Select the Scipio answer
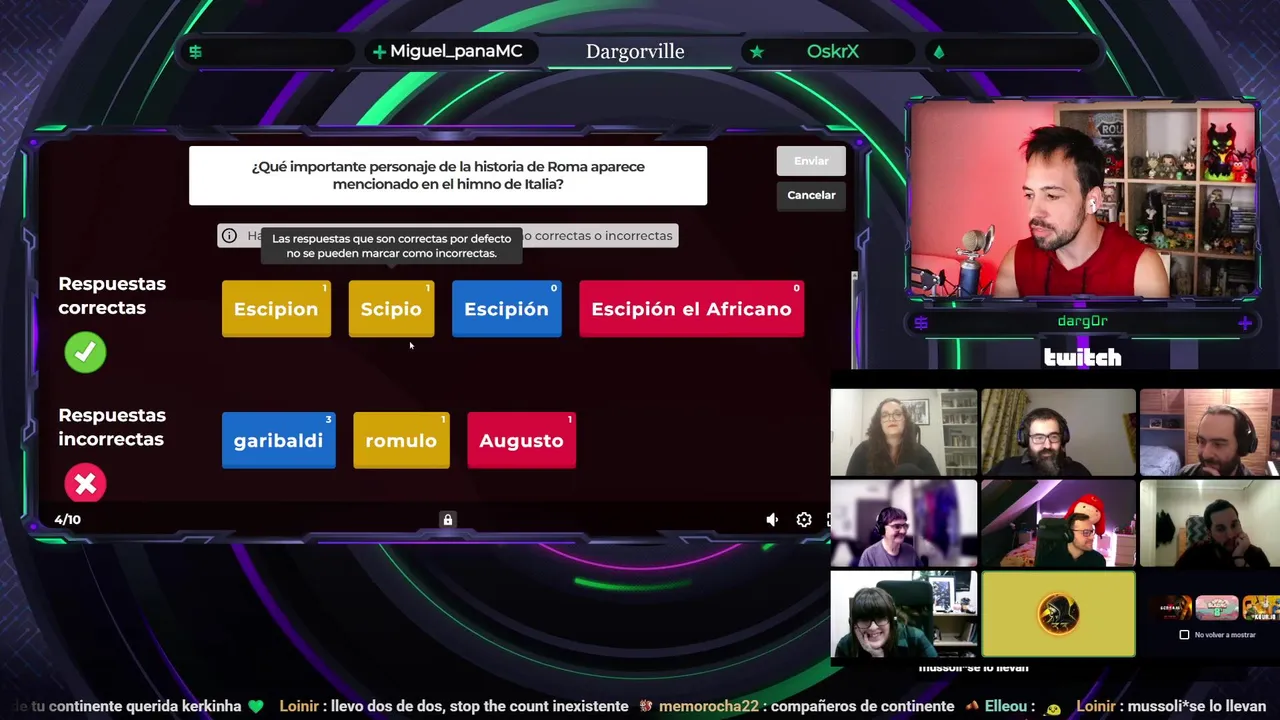 [391, 309]
